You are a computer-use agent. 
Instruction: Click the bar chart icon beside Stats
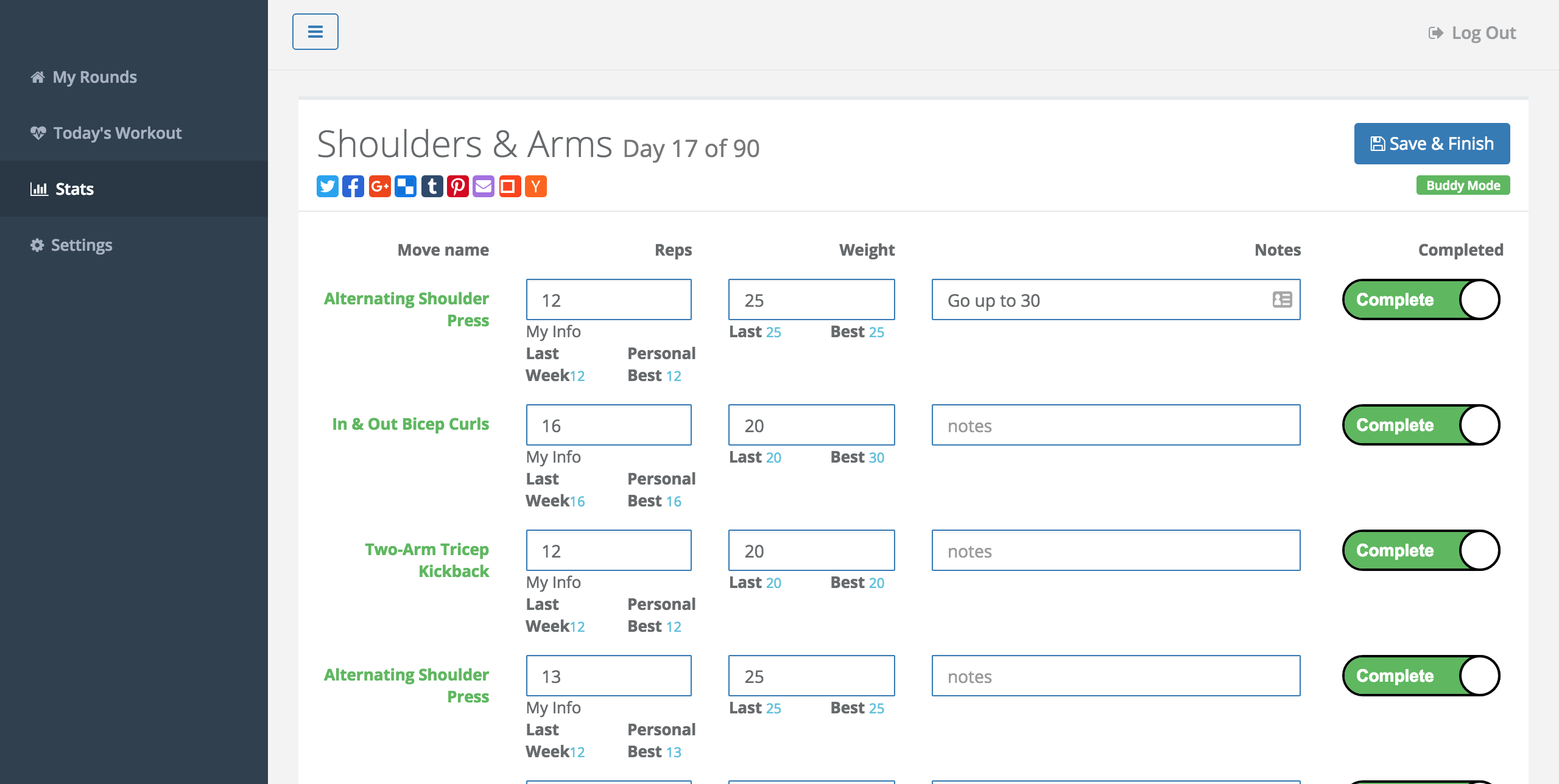[39, 189]
